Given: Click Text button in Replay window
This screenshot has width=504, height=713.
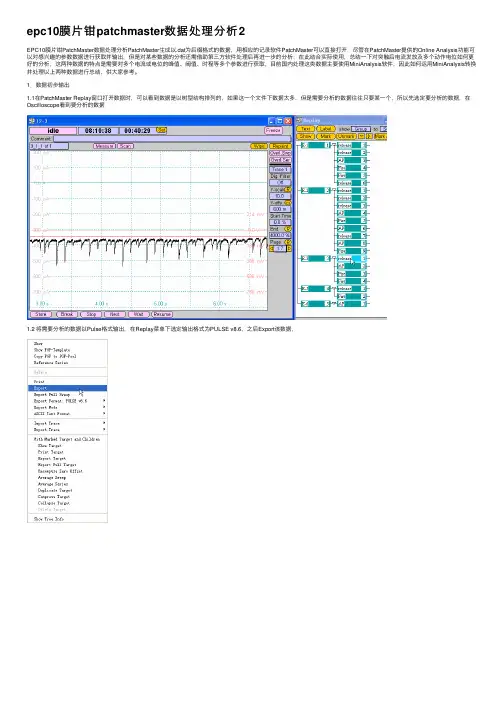Looking at the screenshot, I should (306, 129).
